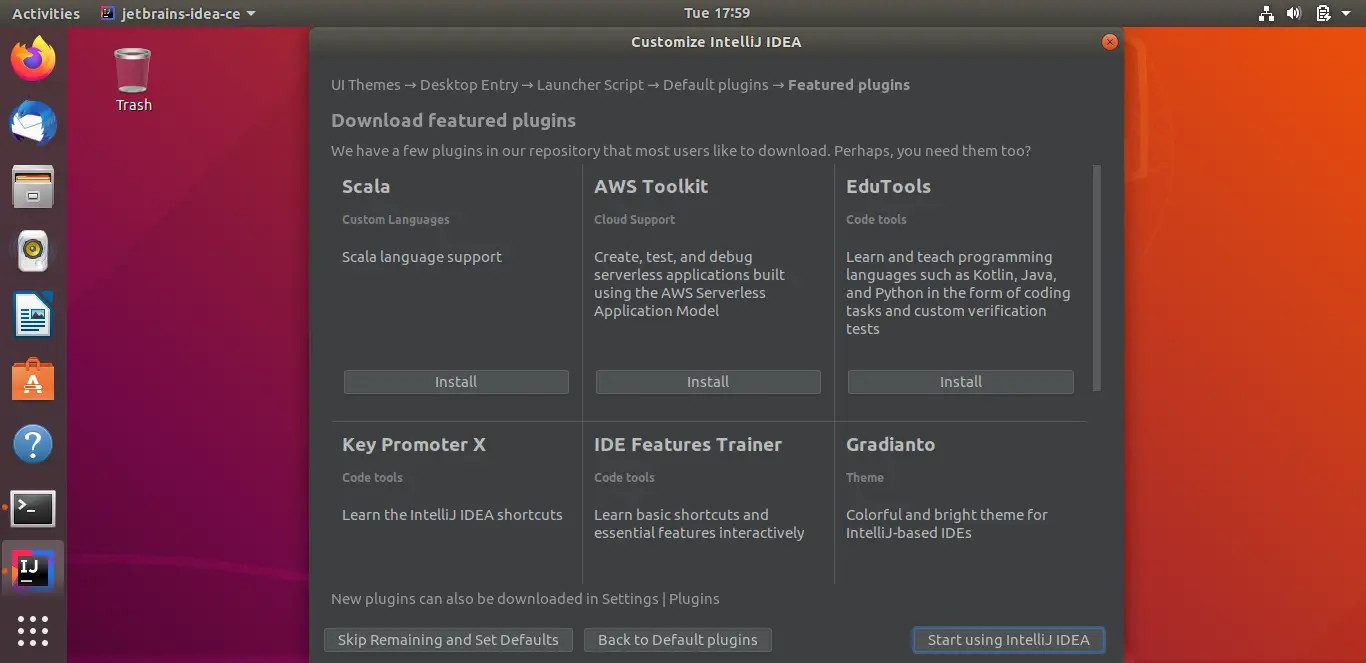
Task: Click the Scala plugin title
Action: (366, 187)
